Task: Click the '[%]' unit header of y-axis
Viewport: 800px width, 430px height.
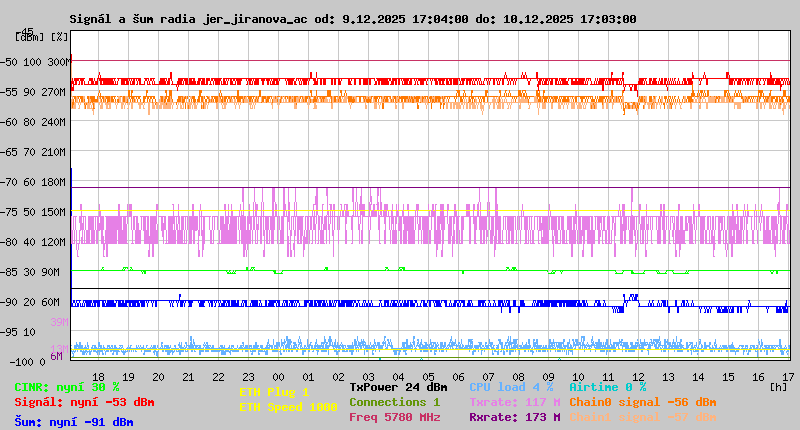Action: coord(59,37)
